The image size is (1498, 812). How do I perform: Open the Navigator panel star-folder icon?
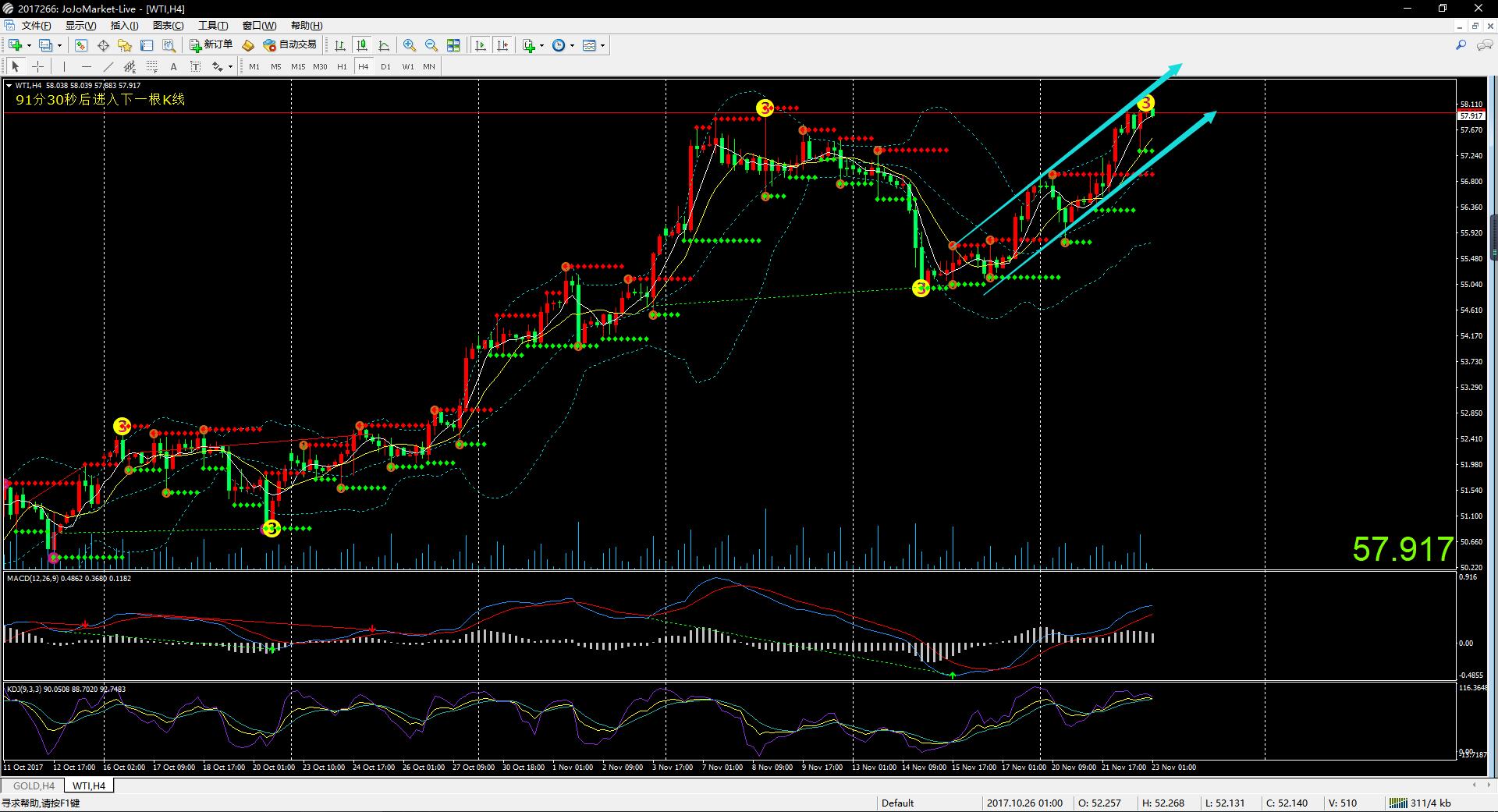click(124, 45)
